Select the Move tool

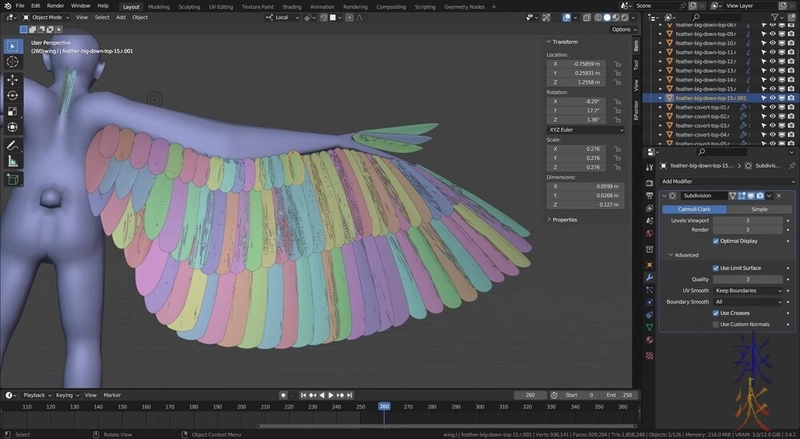[12, 79]
